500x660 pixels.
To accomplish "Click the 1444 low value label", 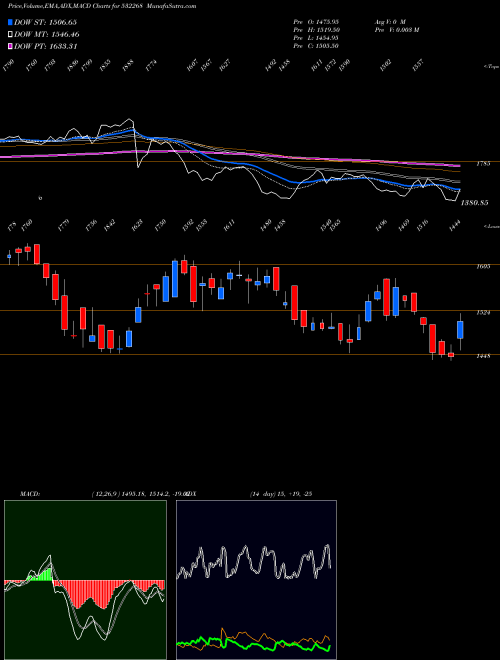I will [457, 225].
